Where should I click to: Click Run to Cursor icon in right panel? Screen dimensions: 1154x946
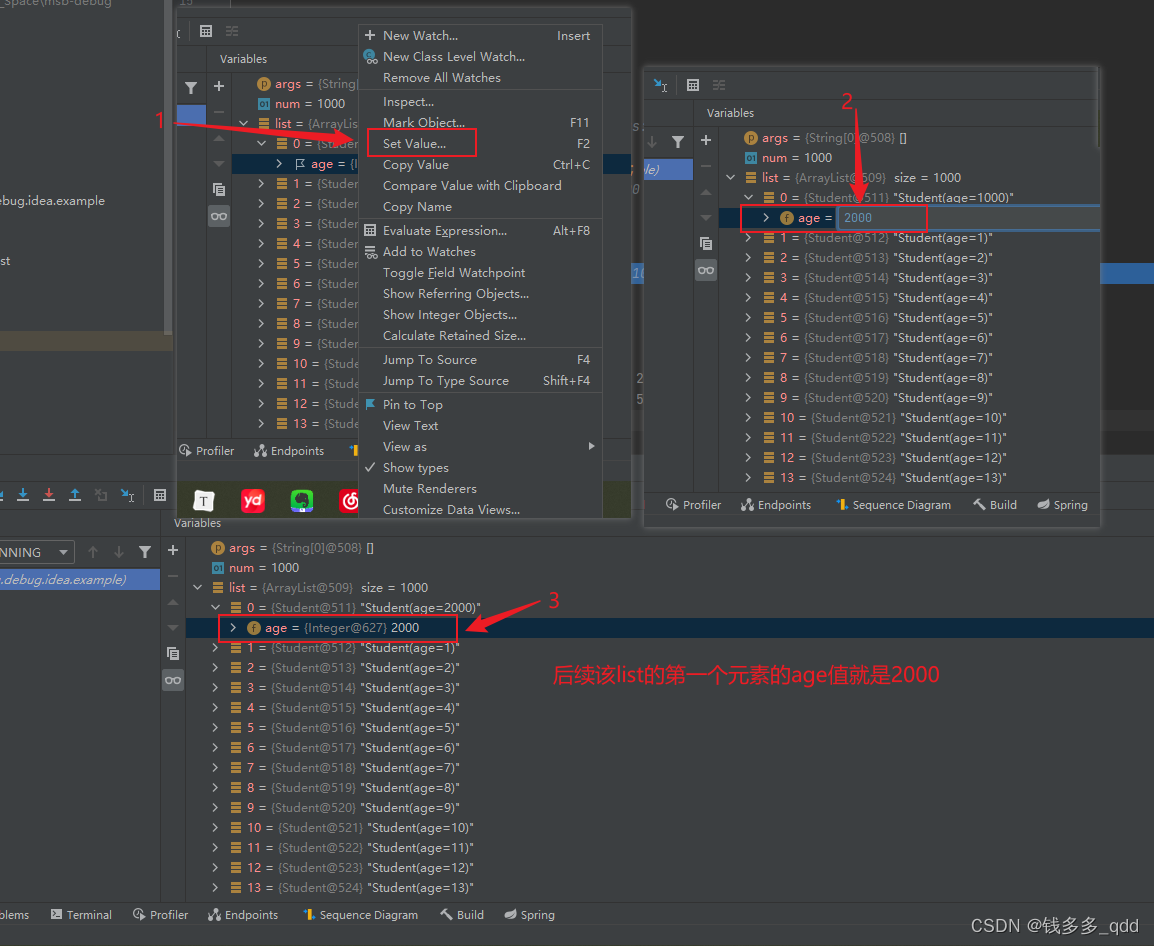pyautogui.click(x=660, y=85)
